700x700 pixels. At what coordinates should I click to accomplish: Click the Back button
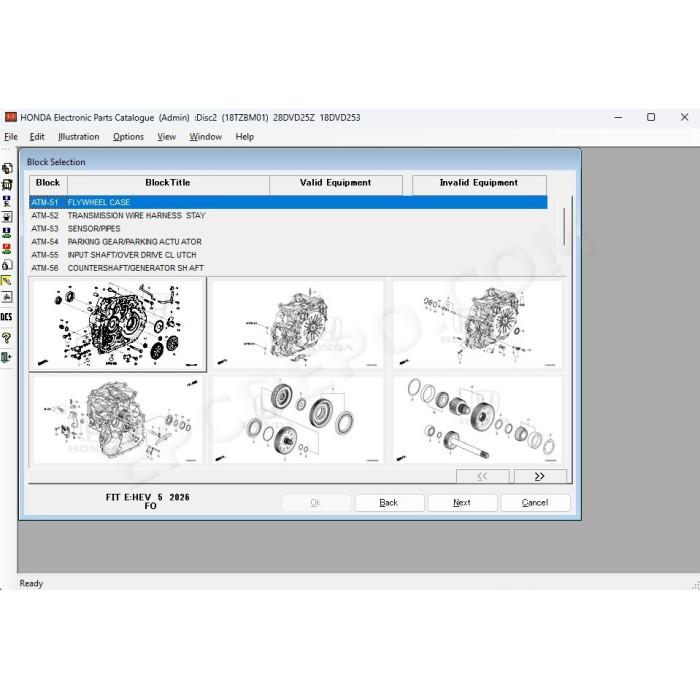(389, 503)
